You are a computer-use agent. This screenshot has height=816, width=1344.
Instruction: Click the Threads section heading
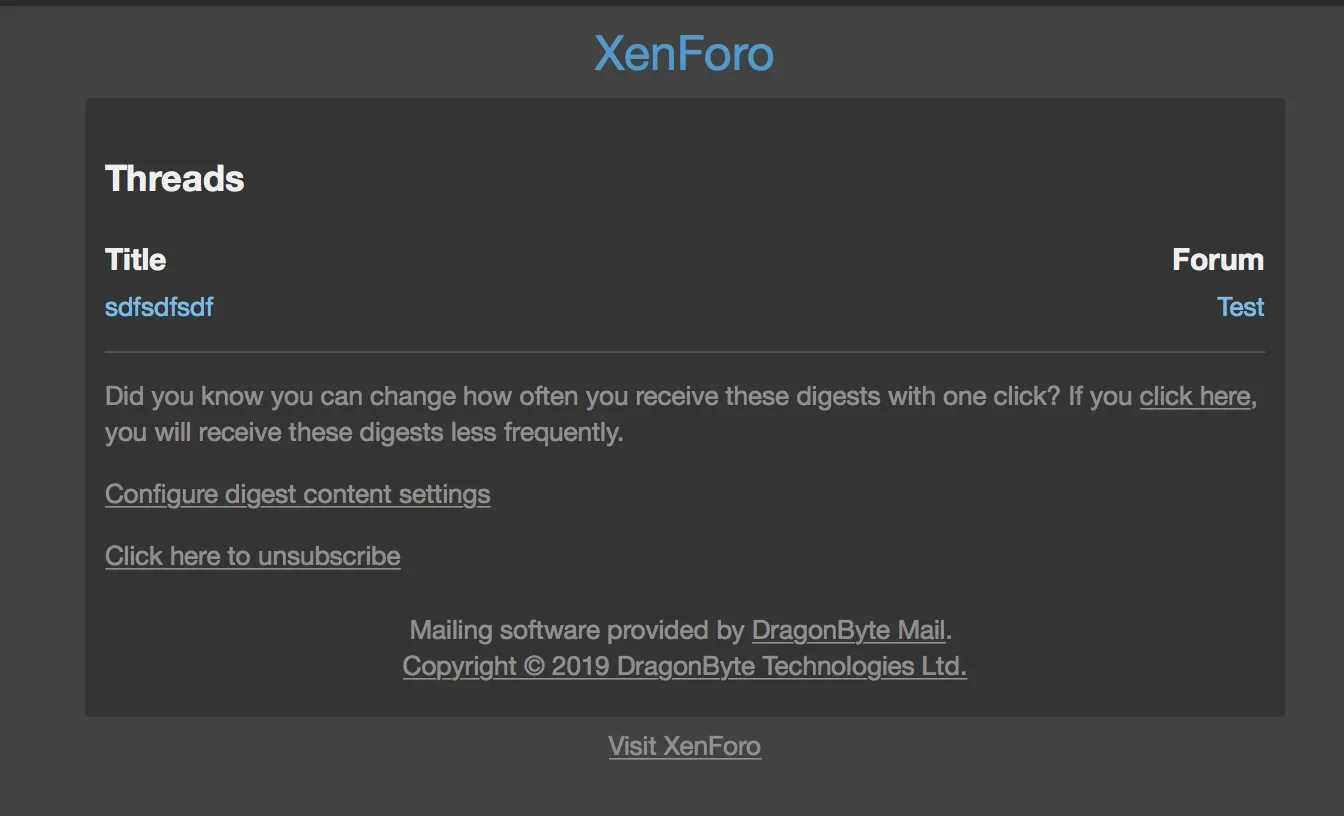click(175, 178)
